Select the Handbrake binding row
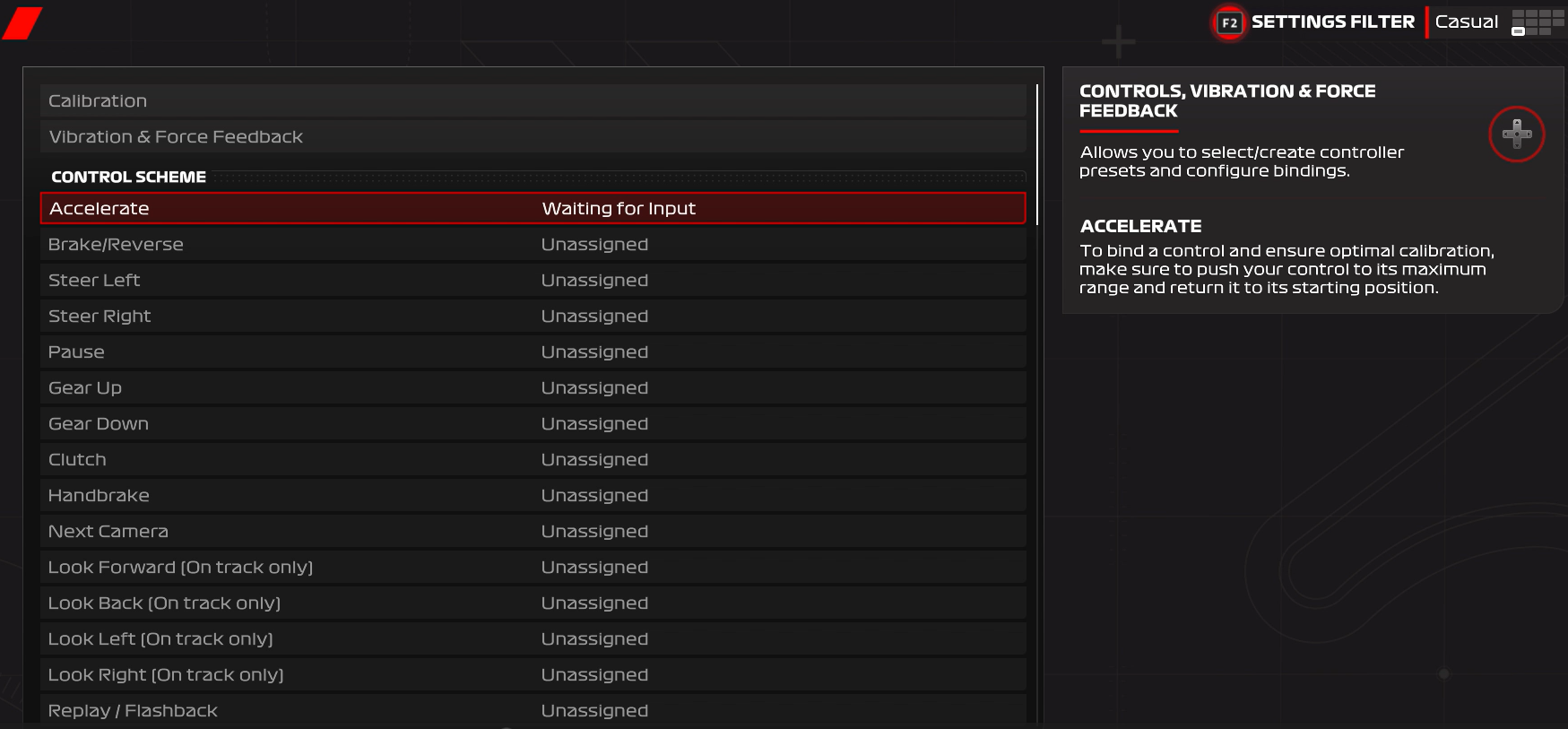 point(533,496)
